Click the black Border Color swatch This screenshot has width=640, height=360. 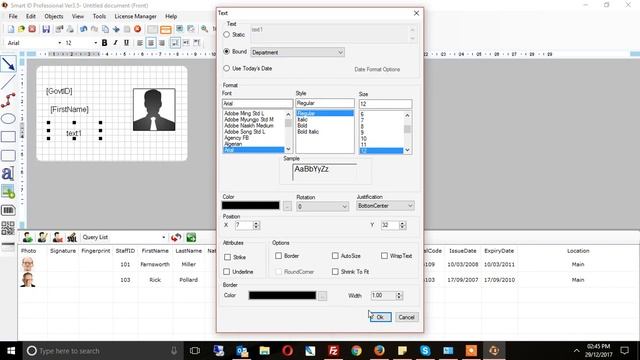point(282,296)
